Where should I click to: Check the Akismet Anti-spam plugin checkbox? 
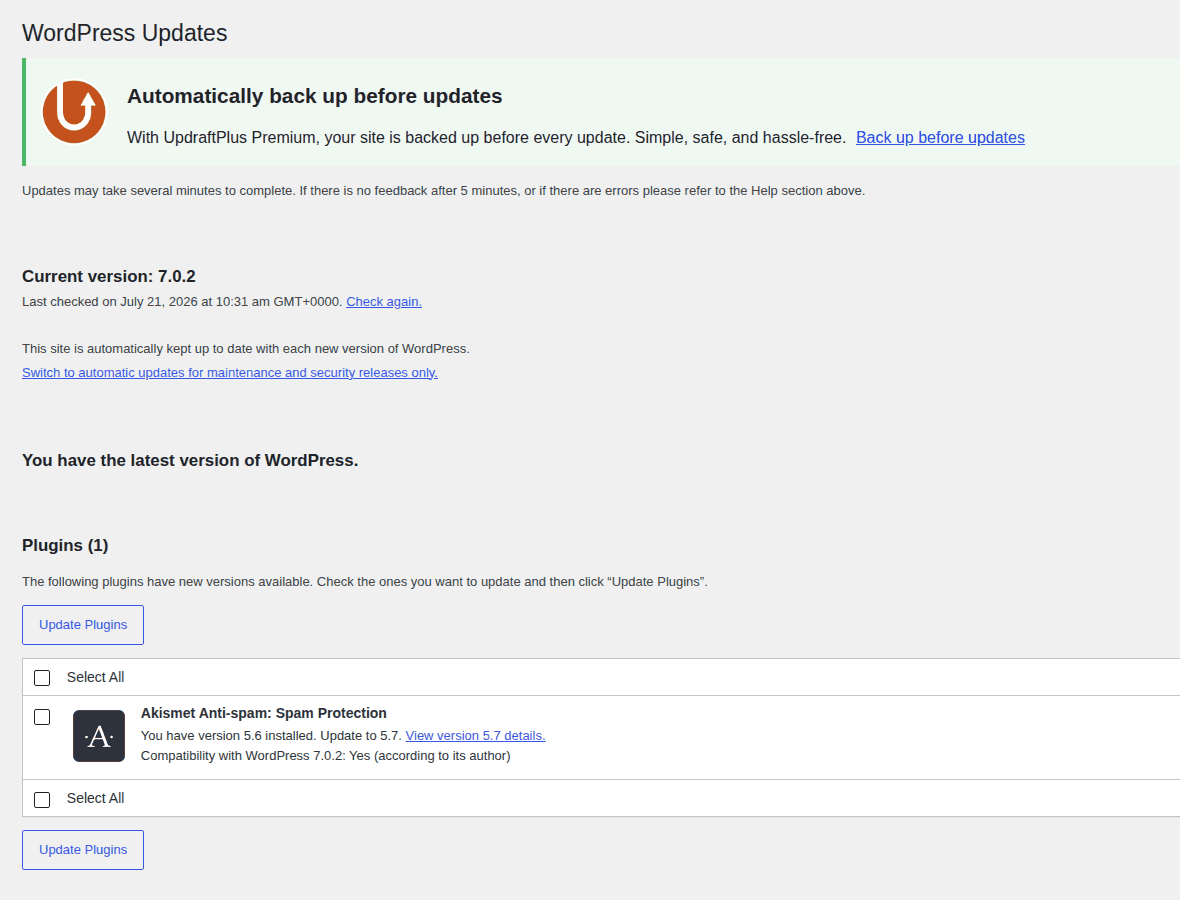[42, 717]
